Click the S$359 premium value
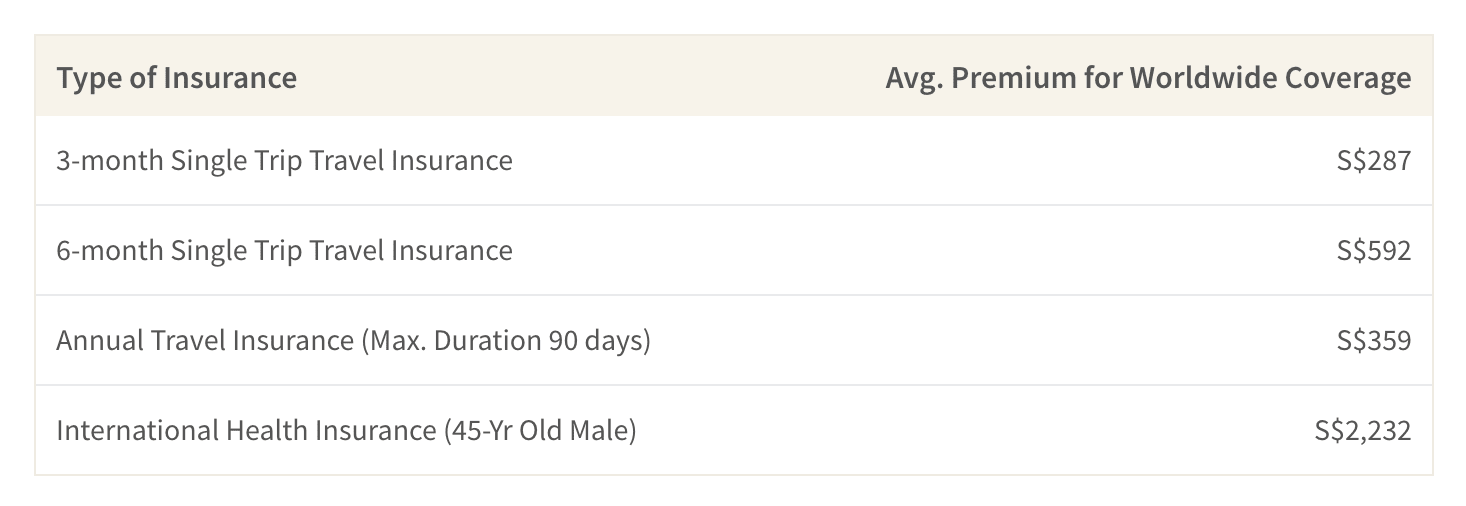The height and width of the screenshot is (506, 1466). [1374, 341]
